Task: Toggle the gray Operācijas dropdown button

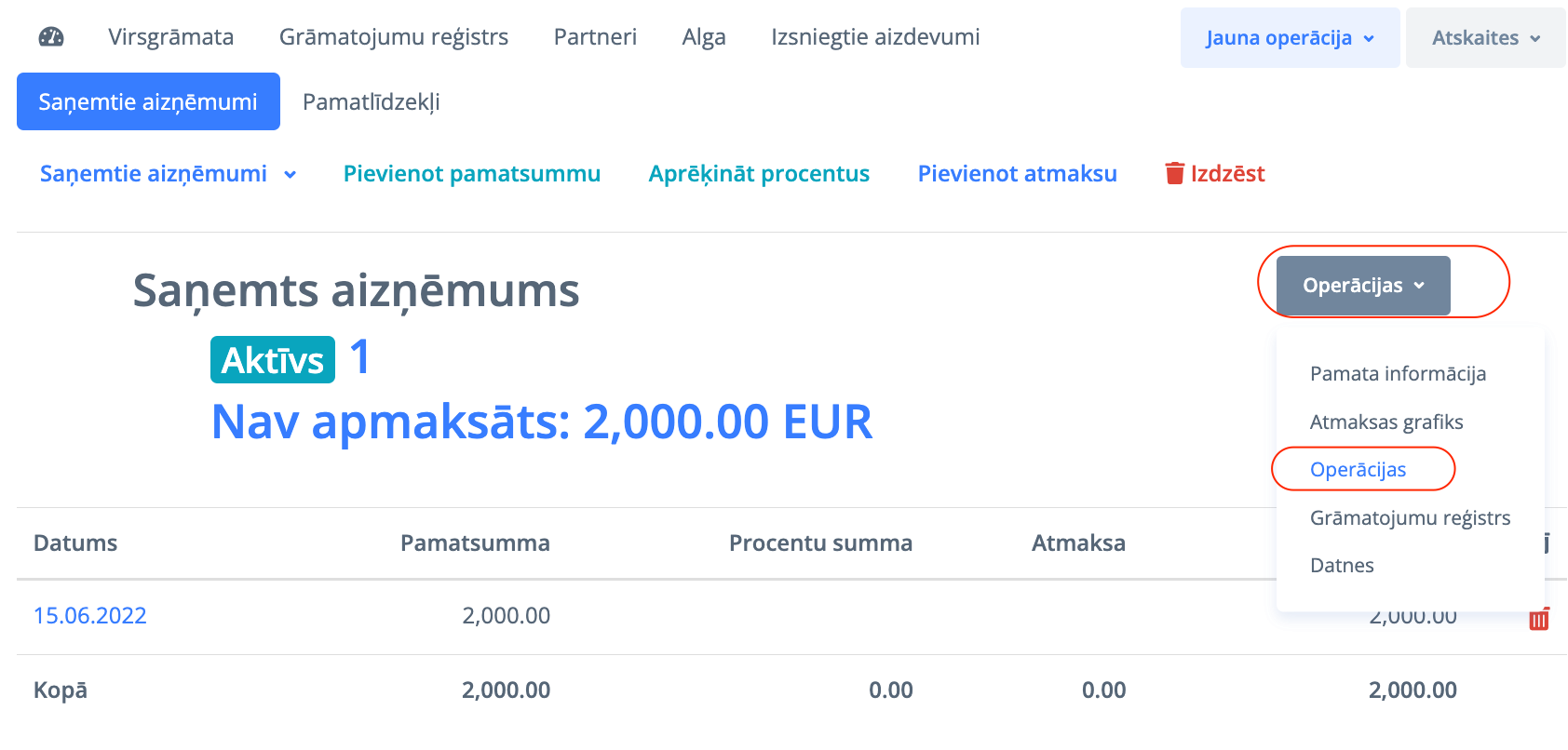Action: click(1362, 286)
